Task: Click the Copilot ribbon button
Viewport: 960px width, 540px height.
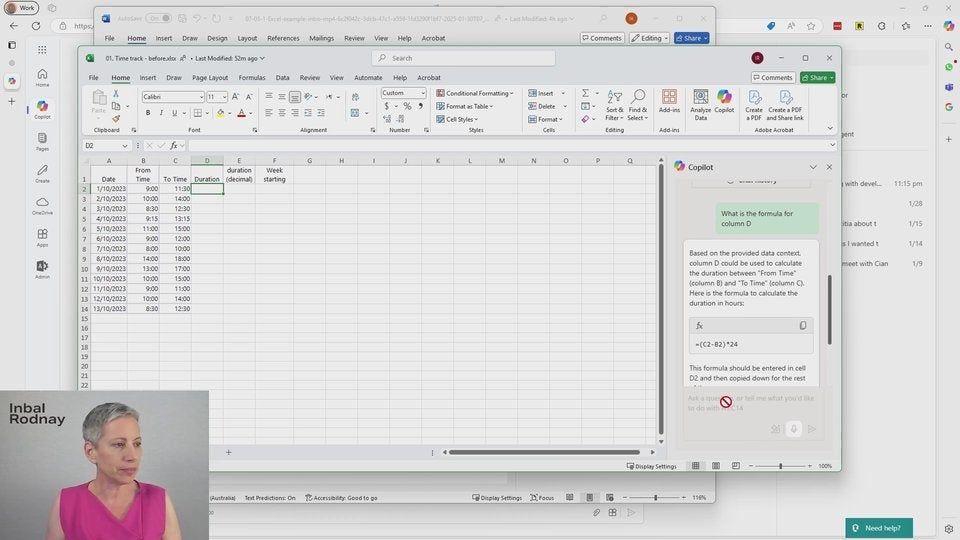Action: (724, 102)
